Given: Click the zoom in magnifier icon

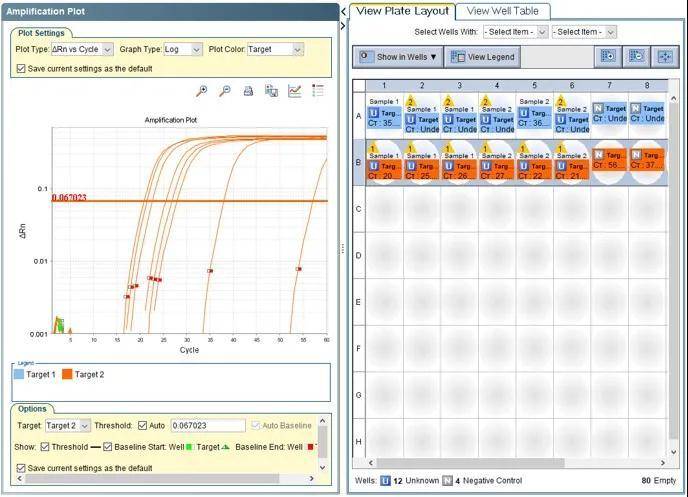Looking at the screenshot, I should pos(203,91).
